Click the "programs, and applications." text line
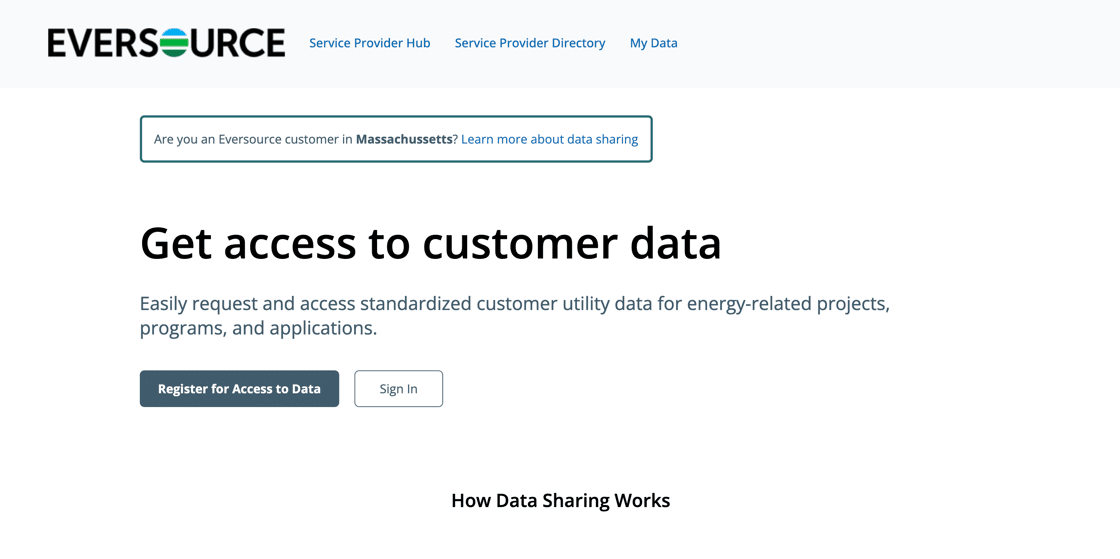This screenshot has width=1120, height=559. click(258, 328)
